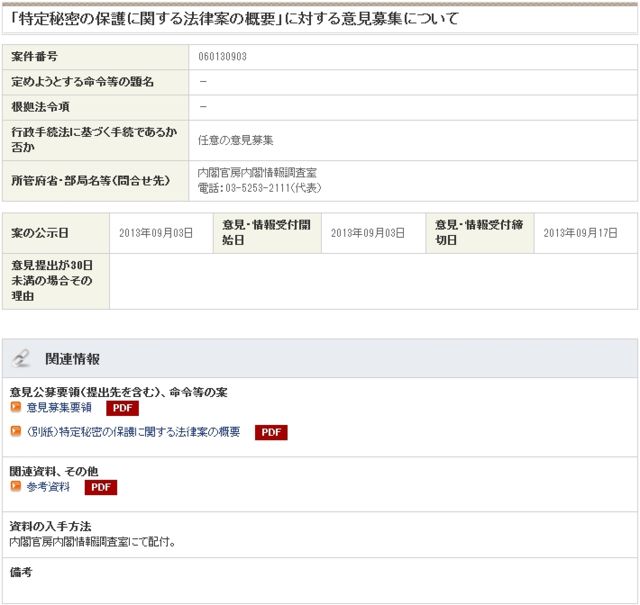Click the pencil icon in 関連情報 header
640x605 pixels.
(x=23, y=358)
